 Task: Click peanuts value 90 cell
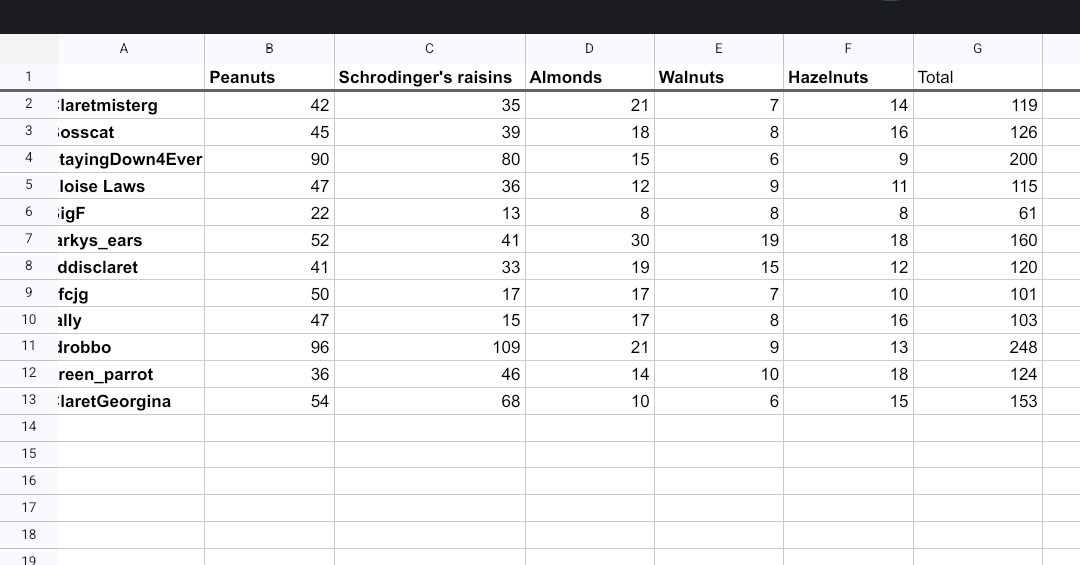(x=269, y=159)
